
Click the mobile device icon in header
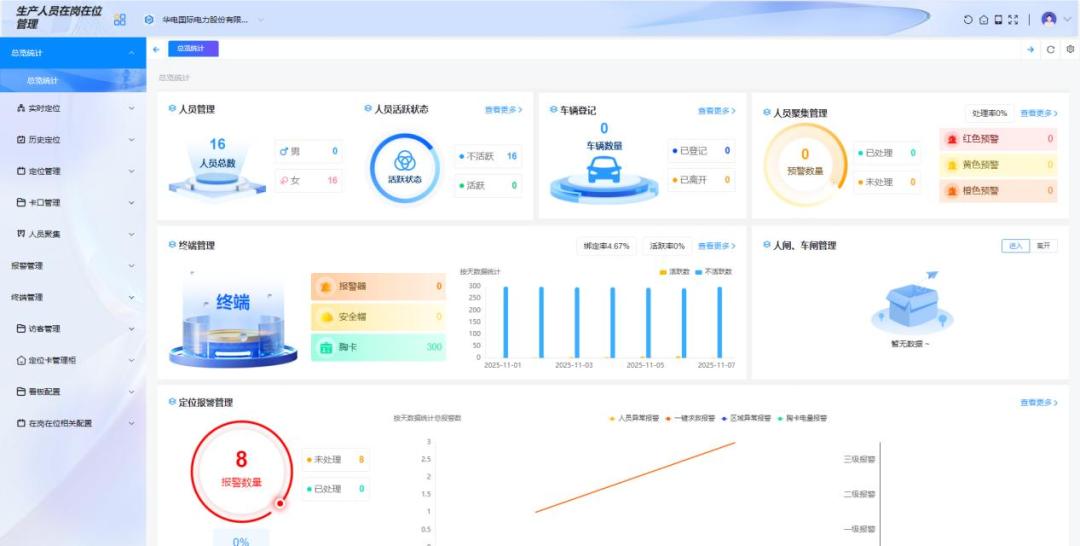coord(998,20)
